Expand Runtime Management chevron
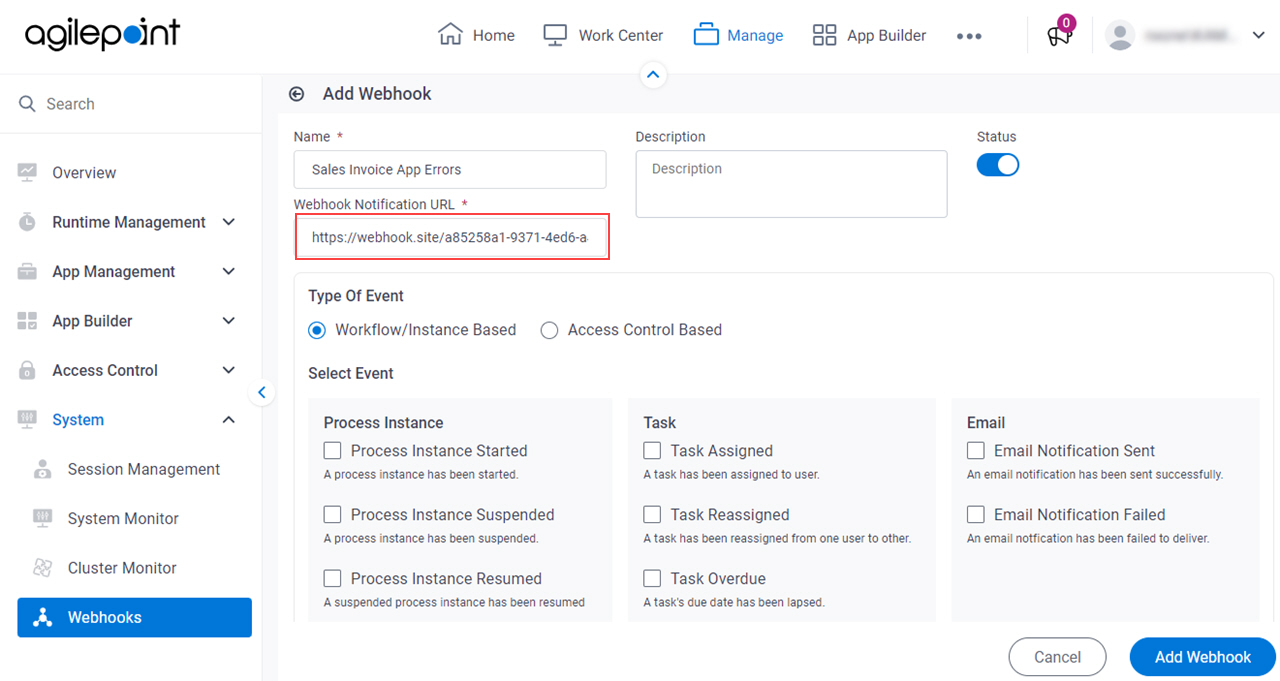This screenshot has width=1280, height=681. pyautogui.click(x=229, y=222)
